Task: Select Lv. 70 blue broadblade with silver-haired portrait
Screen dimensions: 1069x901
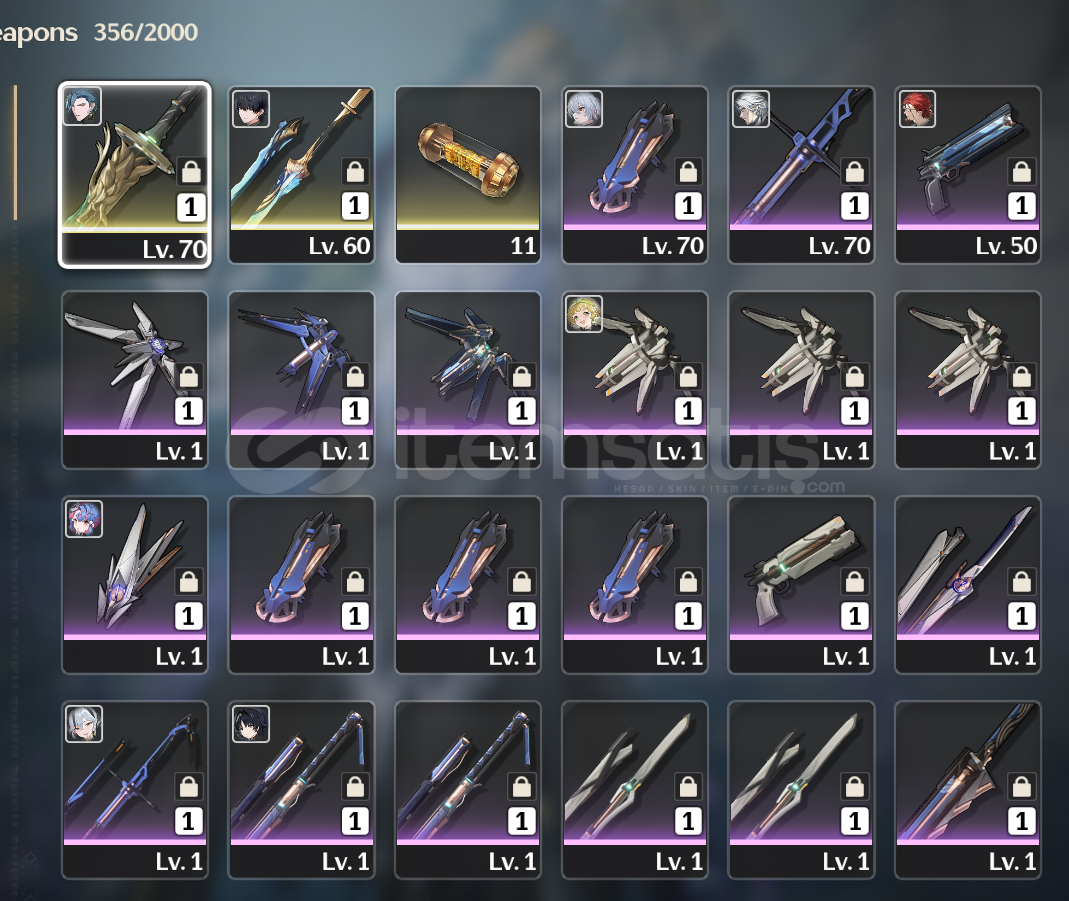Action: 801,174
